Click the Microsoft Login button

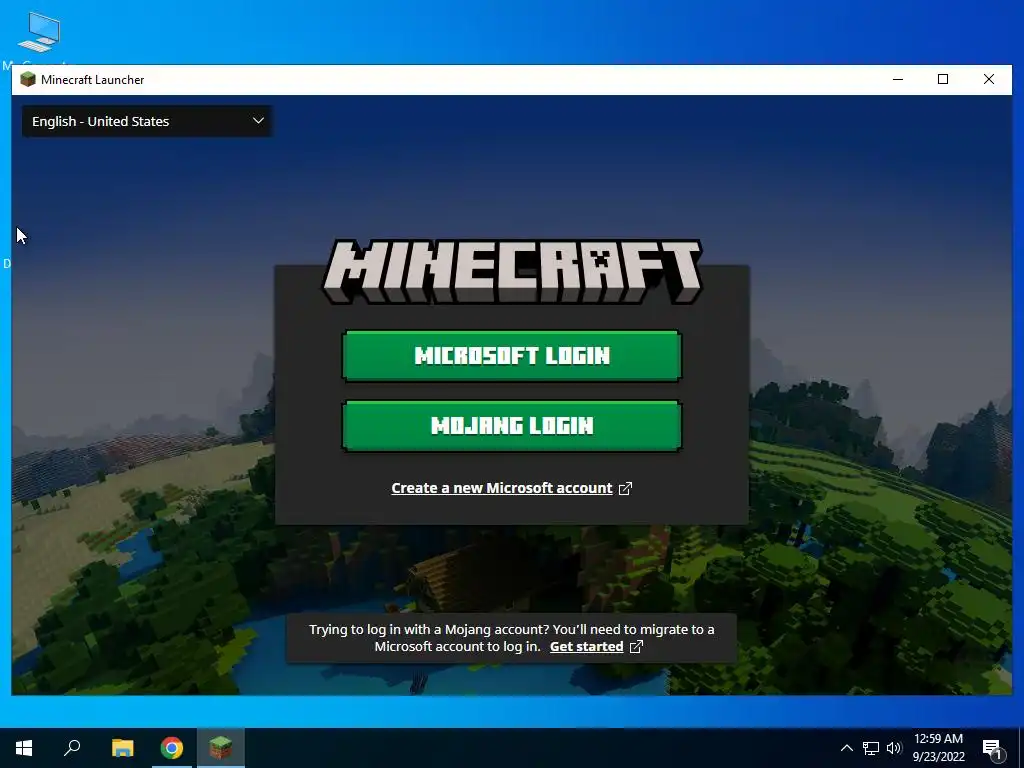(x=511, y=356)
